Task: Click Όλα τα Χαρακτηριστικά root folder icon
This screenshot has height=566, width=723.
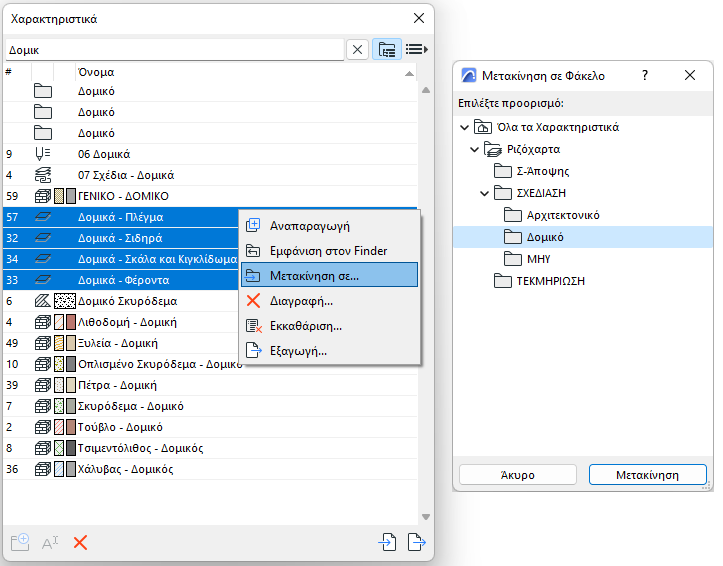Action: (483, 127)
